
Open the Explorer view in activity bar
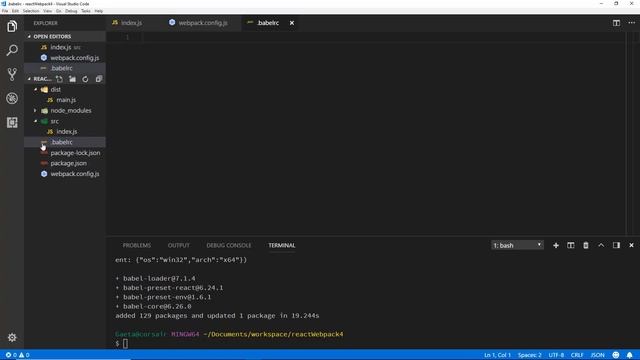coord(12,27)
